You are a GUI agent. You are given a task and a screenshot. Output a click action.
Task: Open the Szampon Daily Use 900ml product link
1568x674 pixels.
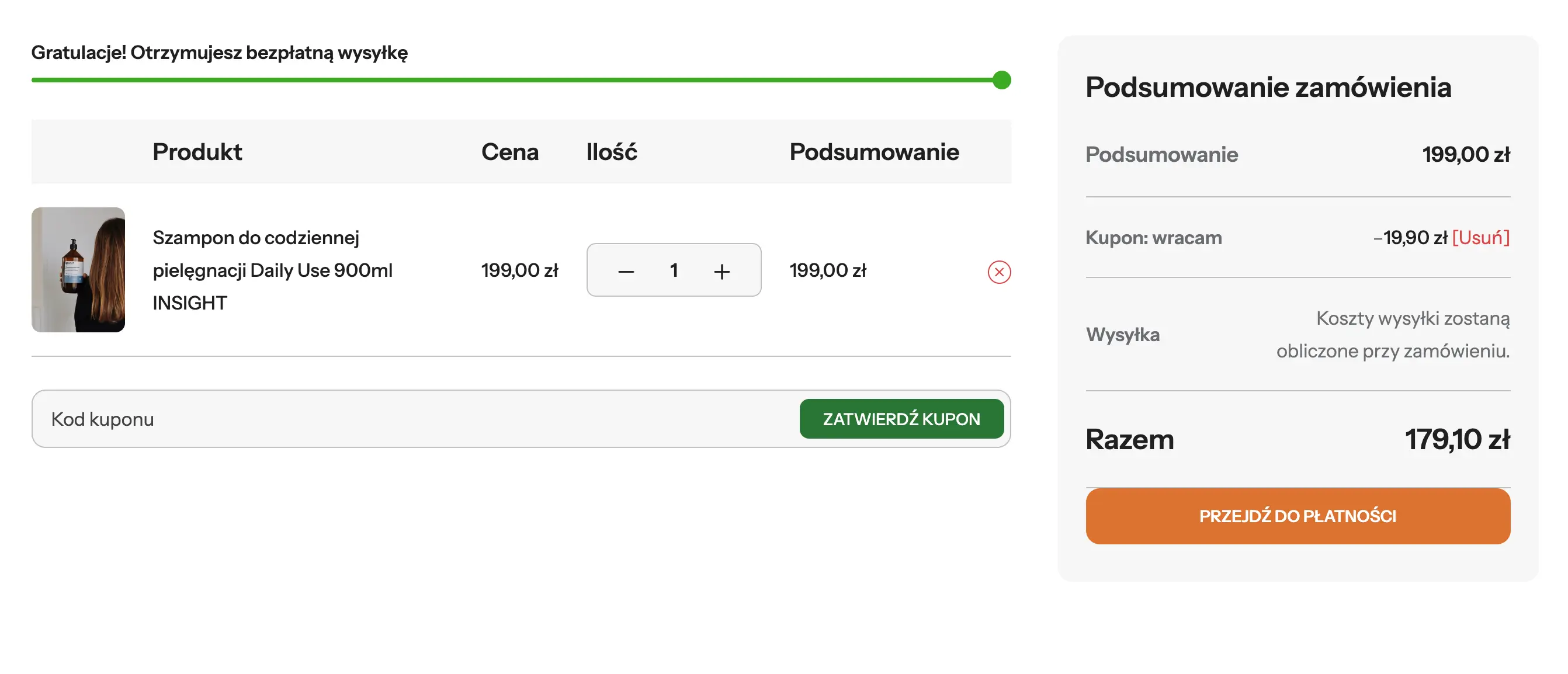[x=272, y=269]
